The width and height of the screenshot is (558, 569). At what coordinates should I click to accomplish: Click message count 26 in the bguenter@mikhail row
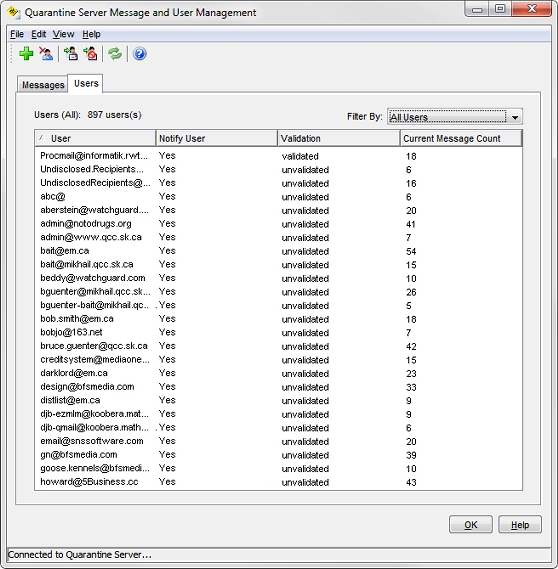[411, 292]
